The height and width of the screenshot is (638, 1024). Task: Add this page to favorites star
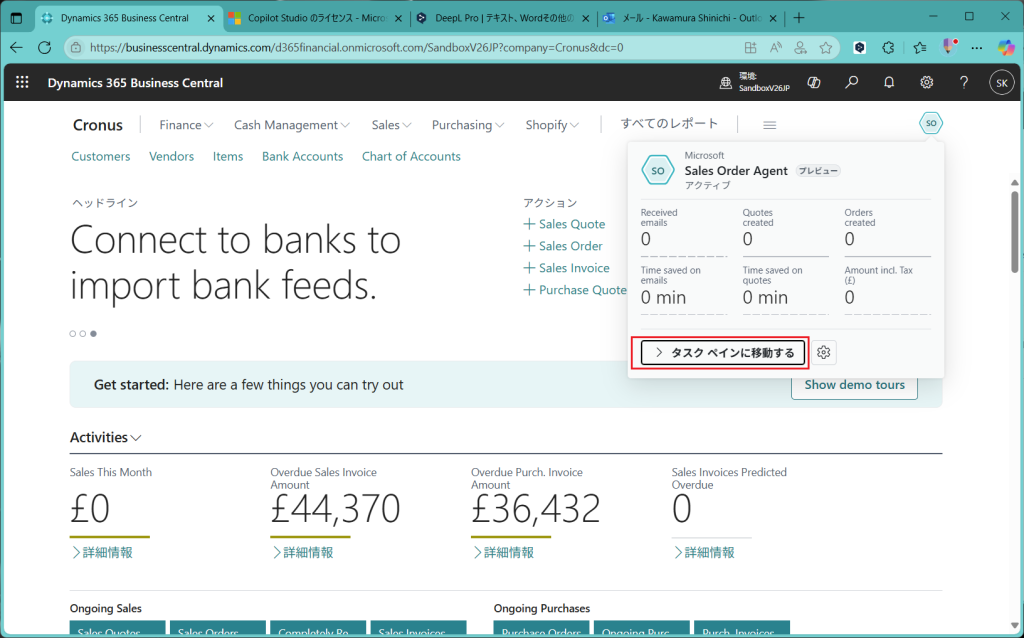click(826, 47)
